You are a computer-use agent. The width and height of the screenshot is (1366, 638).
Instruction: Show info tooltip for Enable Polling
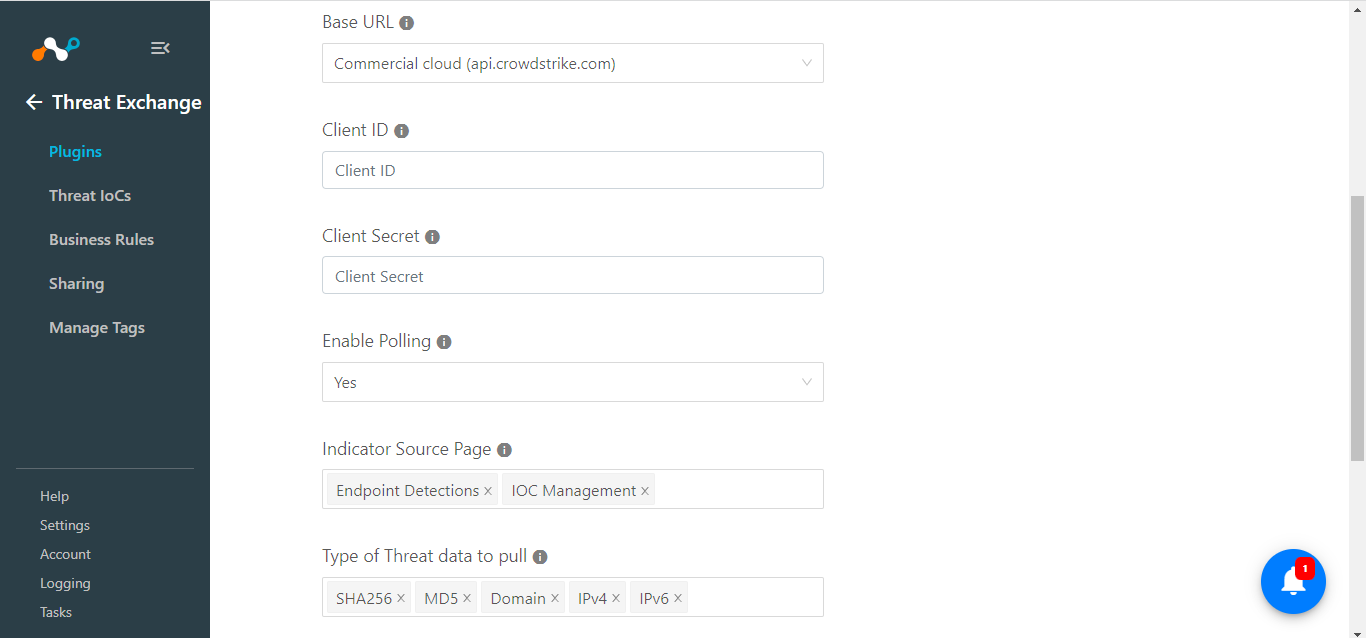click(x=444, y=342)
